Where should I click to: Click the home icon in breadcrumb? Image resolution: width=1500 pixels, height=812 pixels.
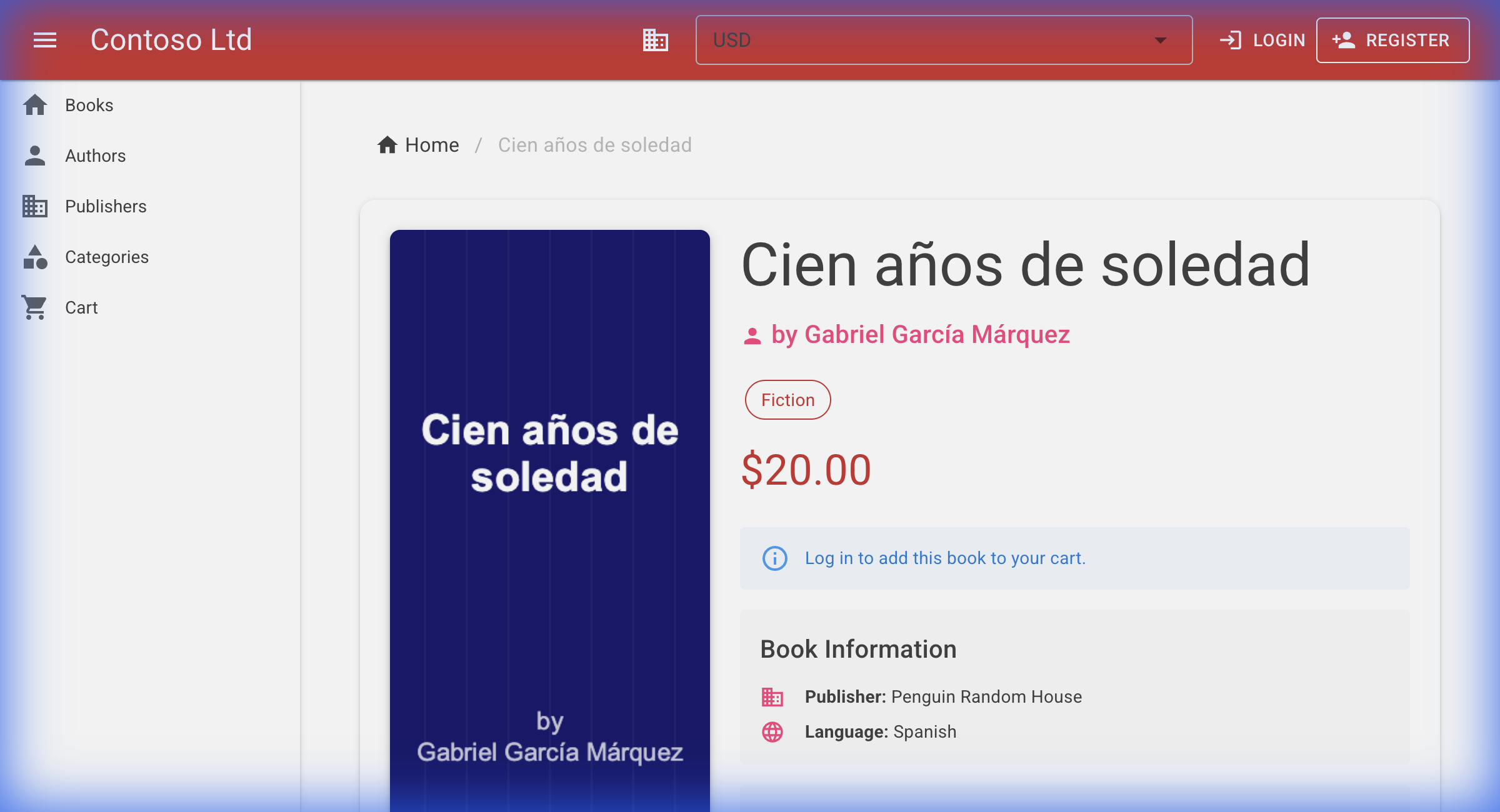(x=387, y=145)
